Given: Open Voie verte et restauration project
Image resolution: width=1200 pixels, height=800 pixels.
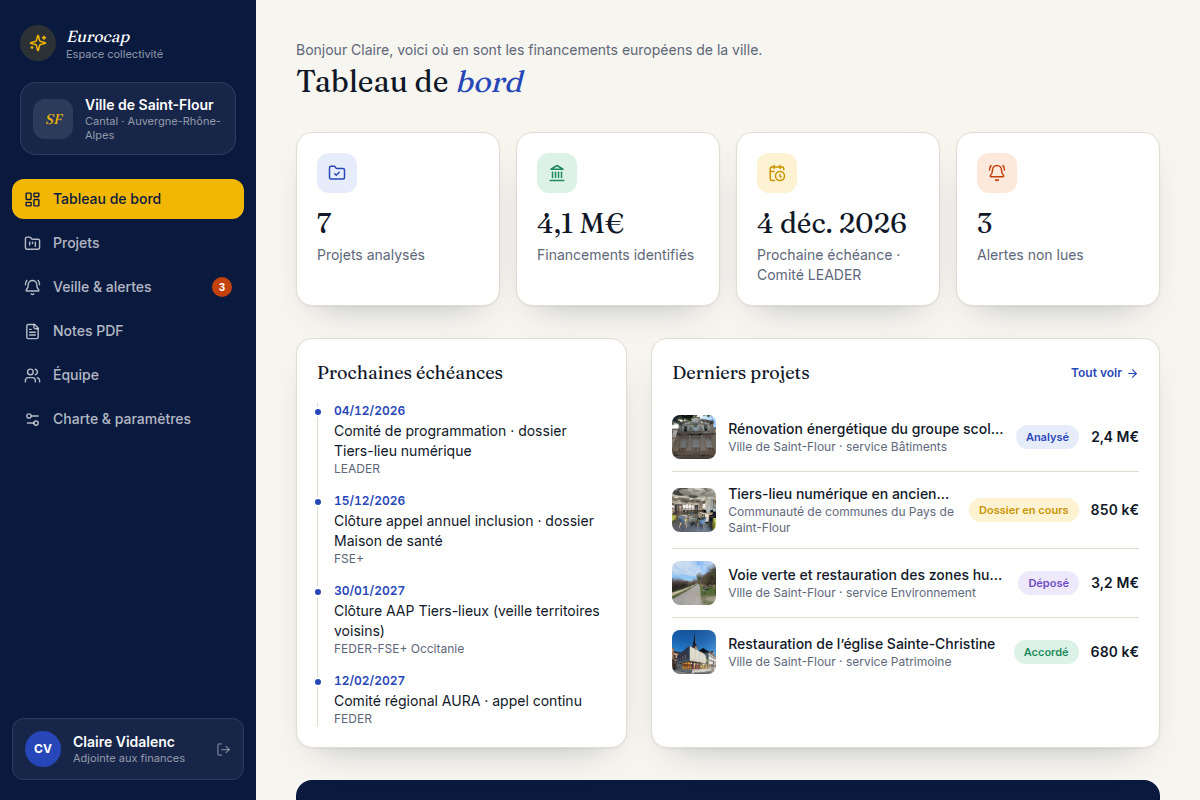Looking at the screenshot, I should point(905,583).
